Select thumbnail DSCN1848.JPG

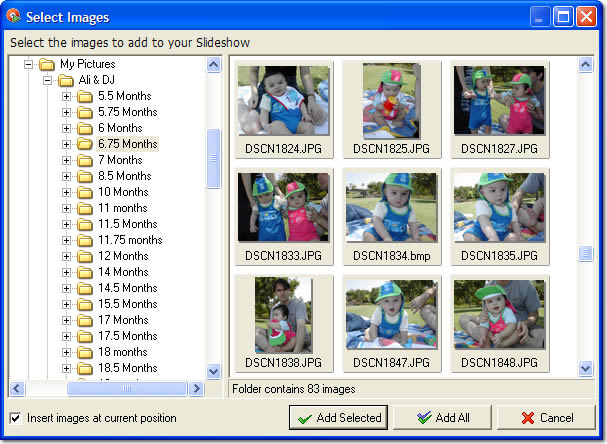coord(499,324)
